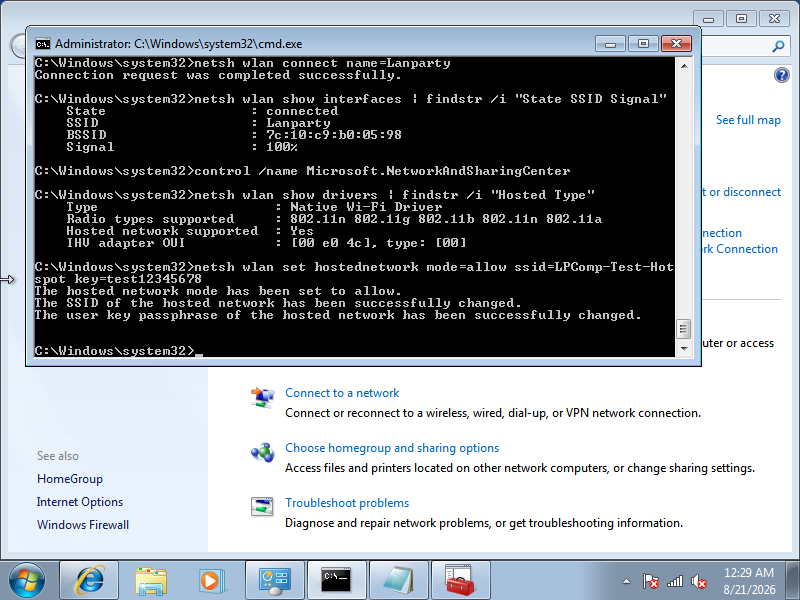The width and height of the screenshot is (800, 600).
Task: Click the Show desktop strip
Action: coord(793,580)
